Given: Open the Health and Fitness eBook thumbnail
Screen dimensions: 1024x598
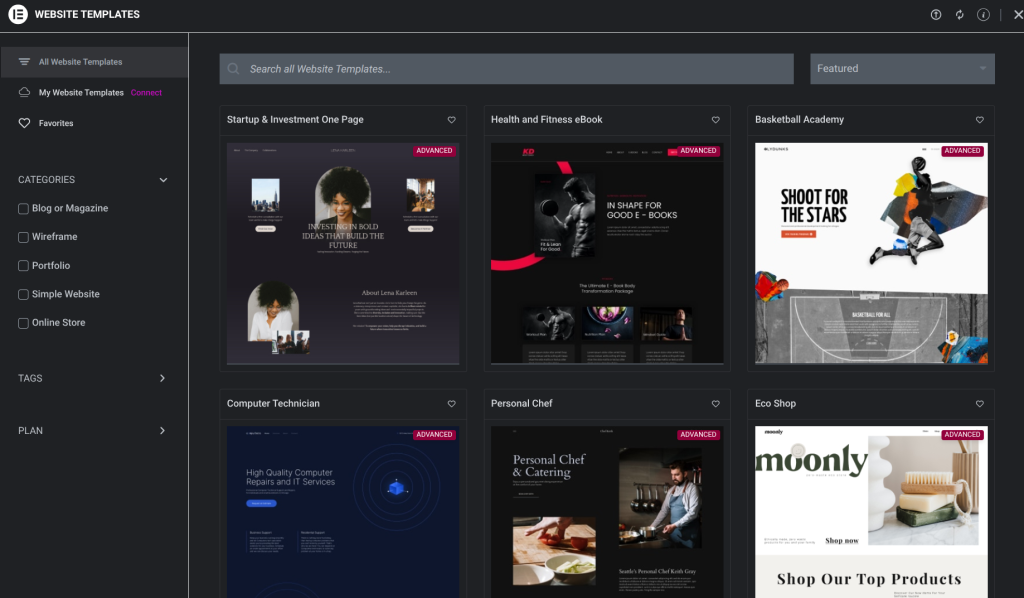Looking at the screenshot, I should coord(607,253).
